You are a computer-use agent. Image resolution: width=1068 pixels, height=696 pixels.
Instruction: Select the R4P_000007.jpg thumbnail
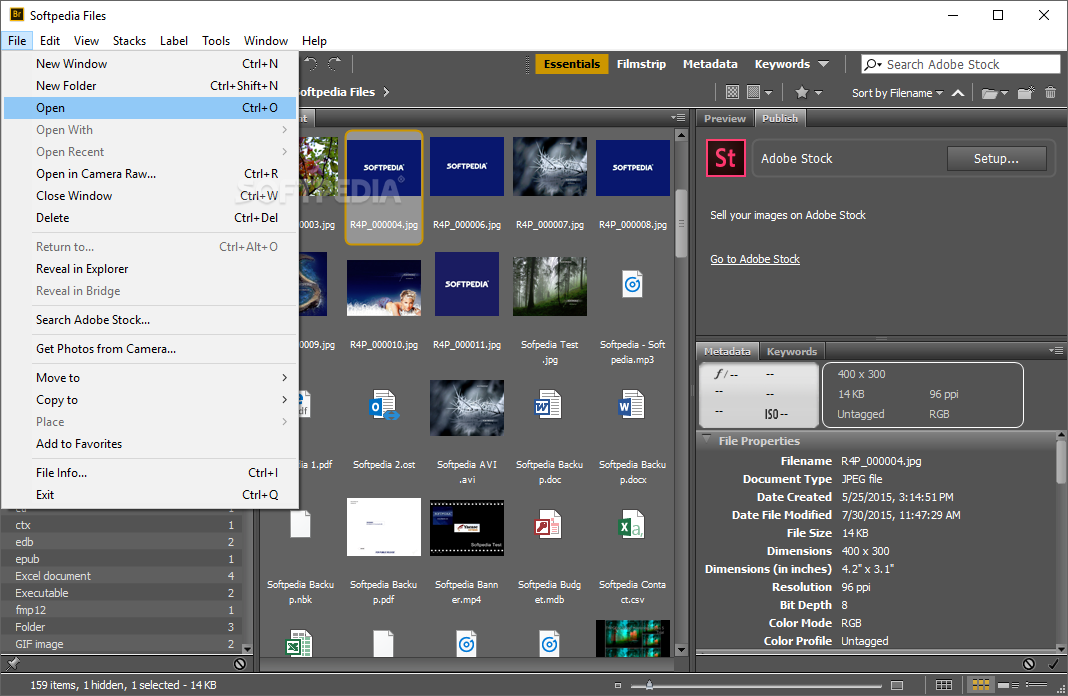click(550, 167)
